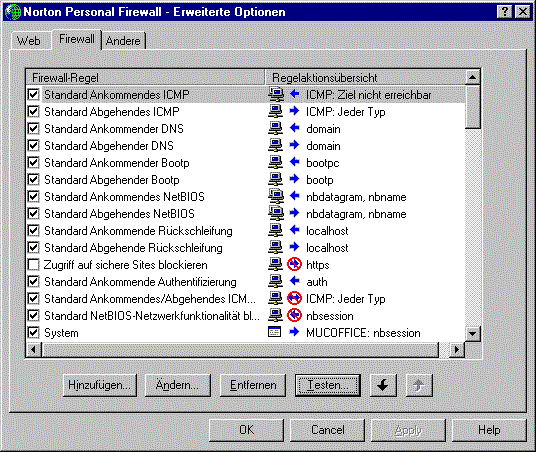536x452 pixels.
Task: Close the Erweiterte Optionen dialog
Action: tap(523, 12)
